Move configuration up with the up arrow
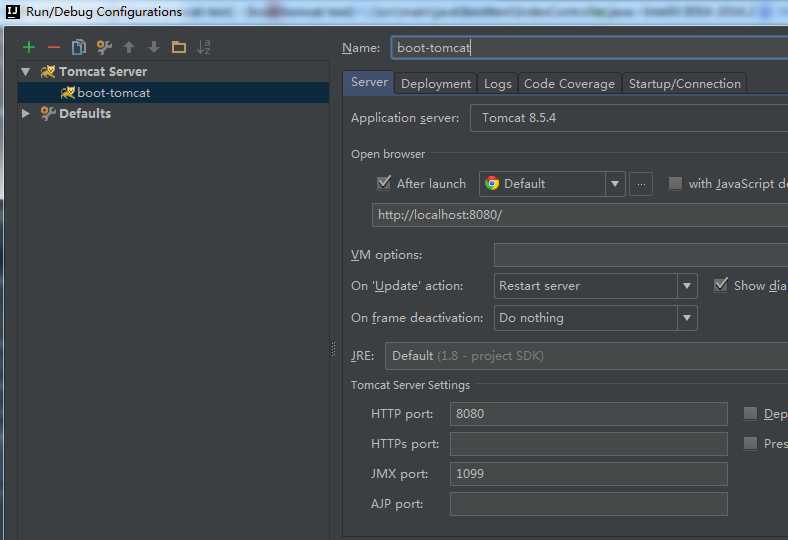This screenshot has width=788, height=540. coord(129,47)
